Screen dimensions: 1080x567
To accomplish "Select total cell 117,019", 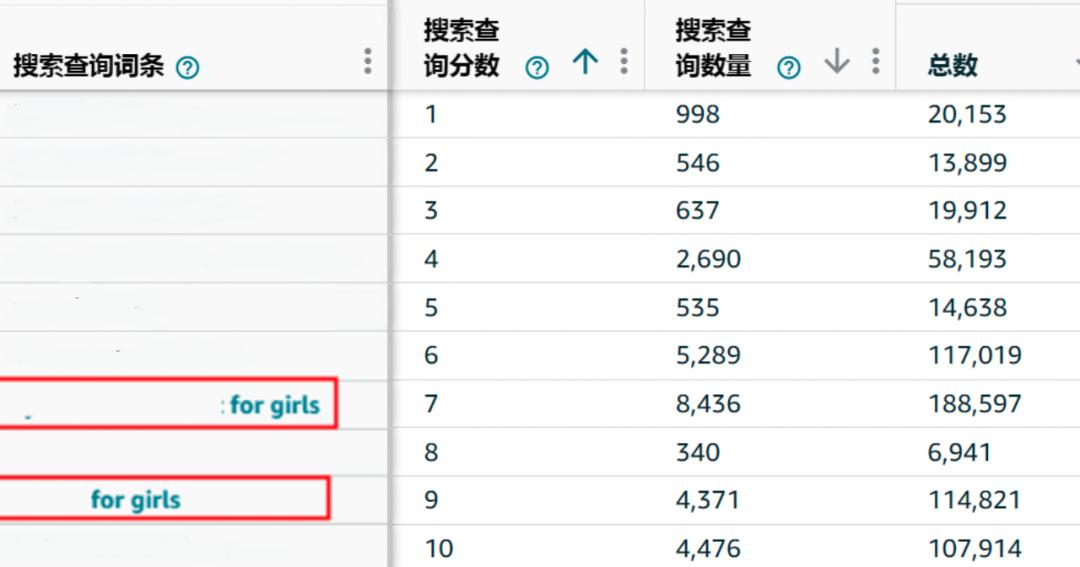I will tap(975, 355).
